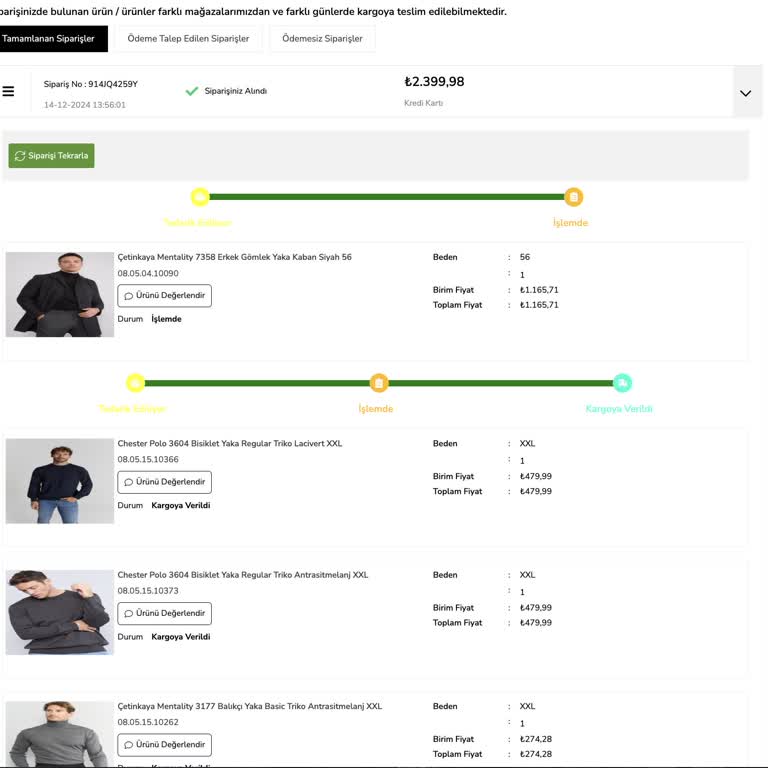This screenshot has height=768, width=768.
Task: Expand order details with chevron arrow
Action: [x=745, y=93]
